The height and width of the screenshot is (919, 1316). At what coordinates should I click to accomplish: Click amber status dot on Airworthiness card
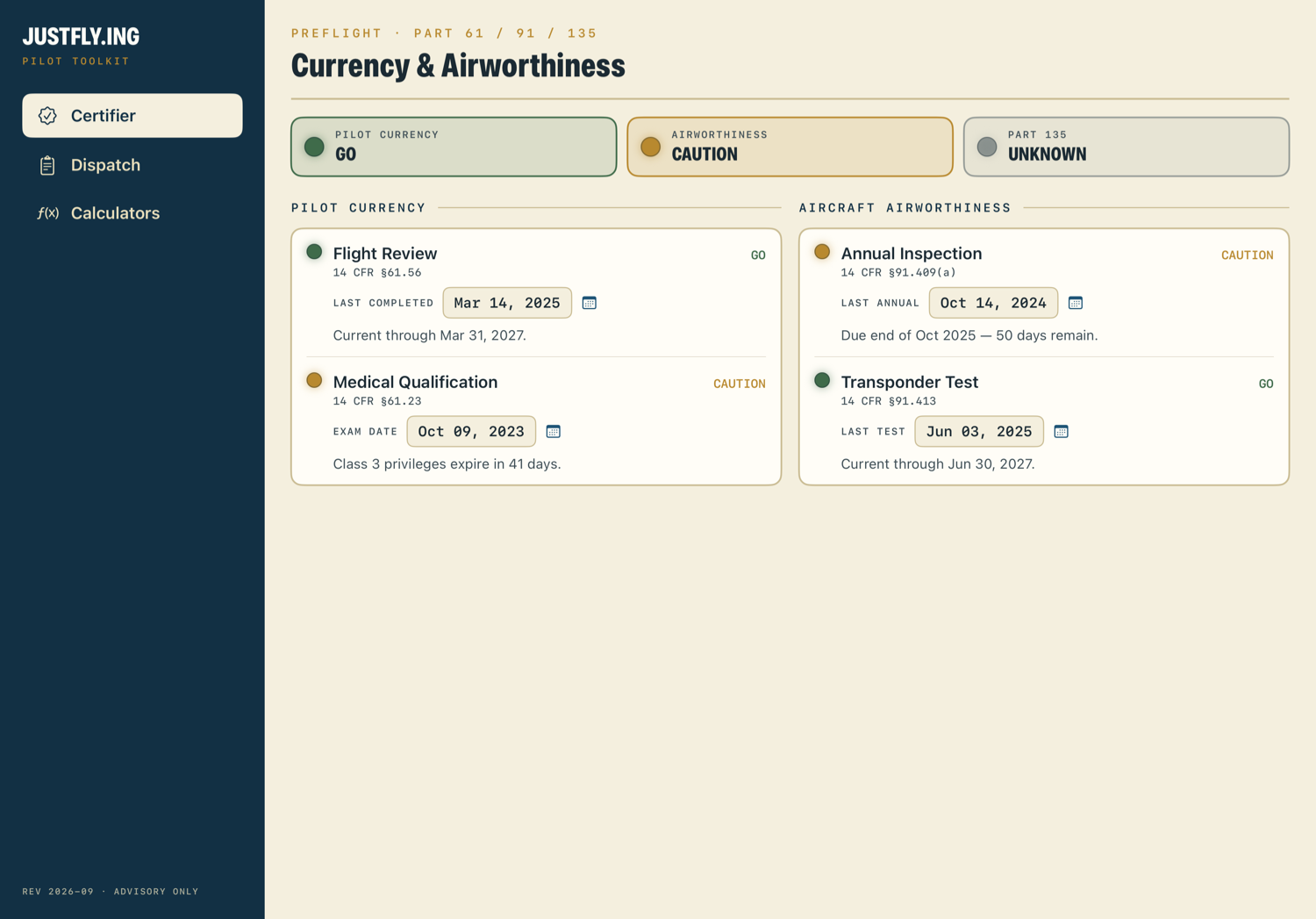pyautogui.click(x=650, y=147)
